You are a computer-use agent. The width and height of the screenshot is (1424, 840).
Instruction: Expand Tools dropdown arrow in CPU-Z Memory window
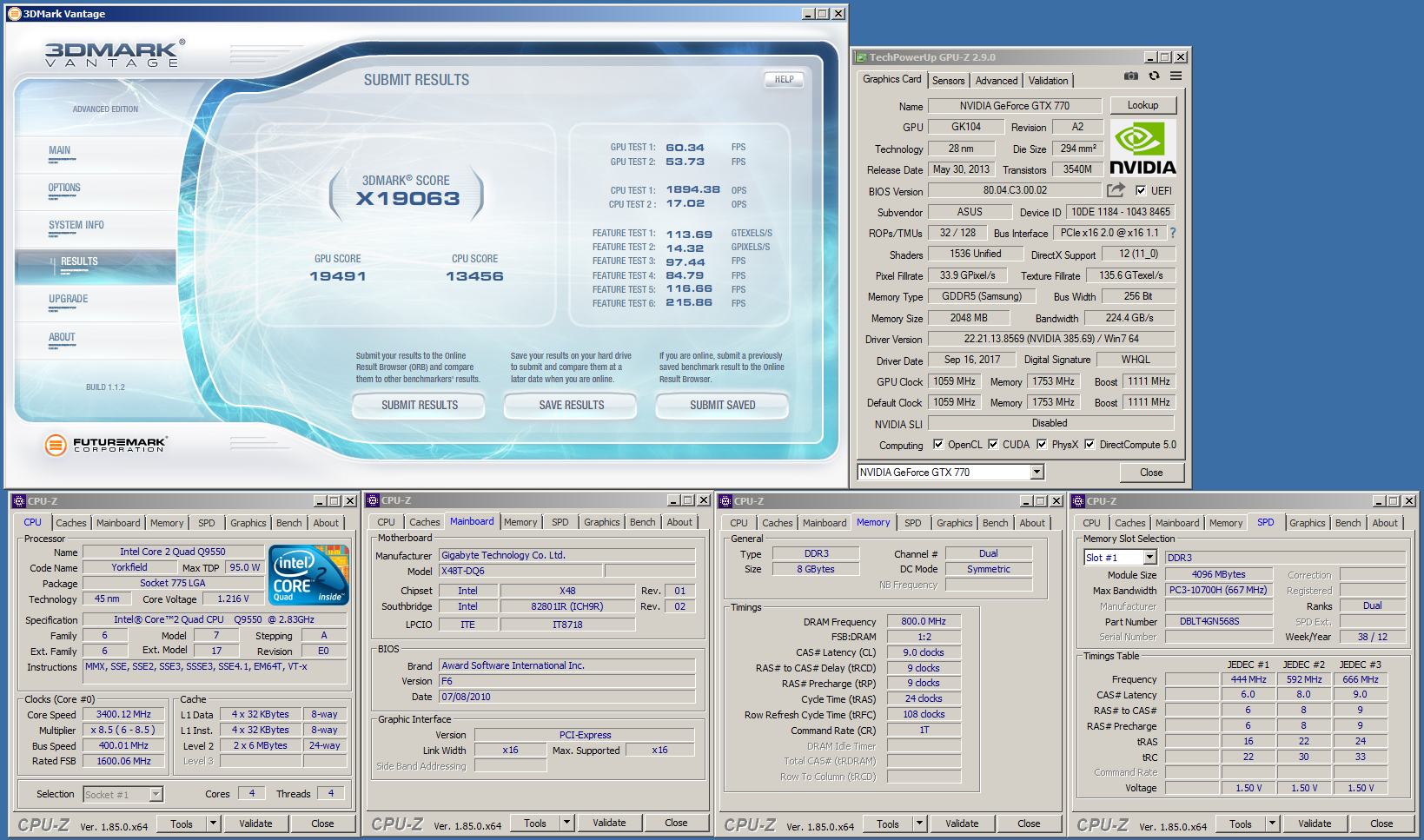[x=919, y=823]
